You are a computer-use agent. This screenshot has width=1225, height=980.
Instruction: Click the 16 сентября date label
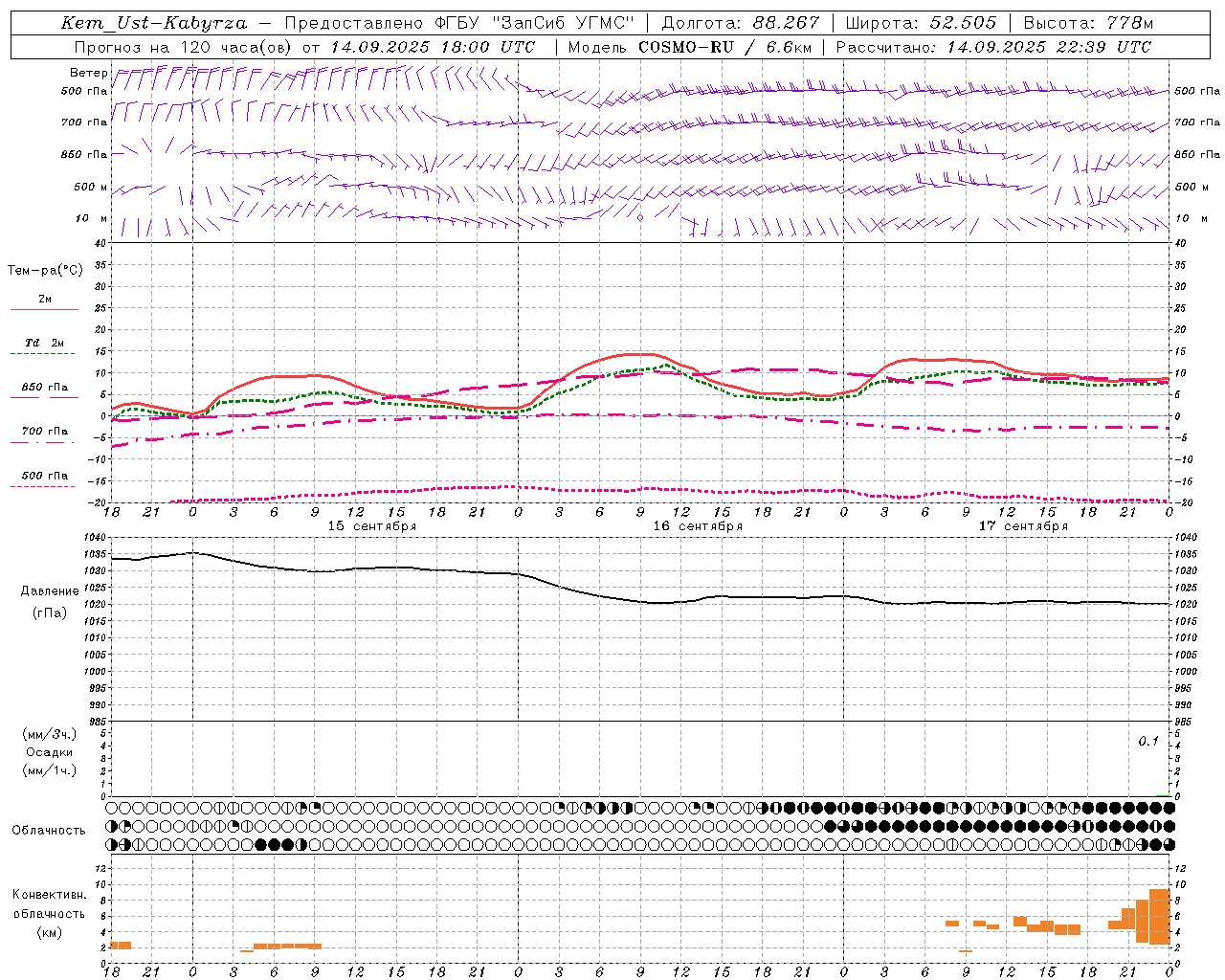[x=698, y=526]
